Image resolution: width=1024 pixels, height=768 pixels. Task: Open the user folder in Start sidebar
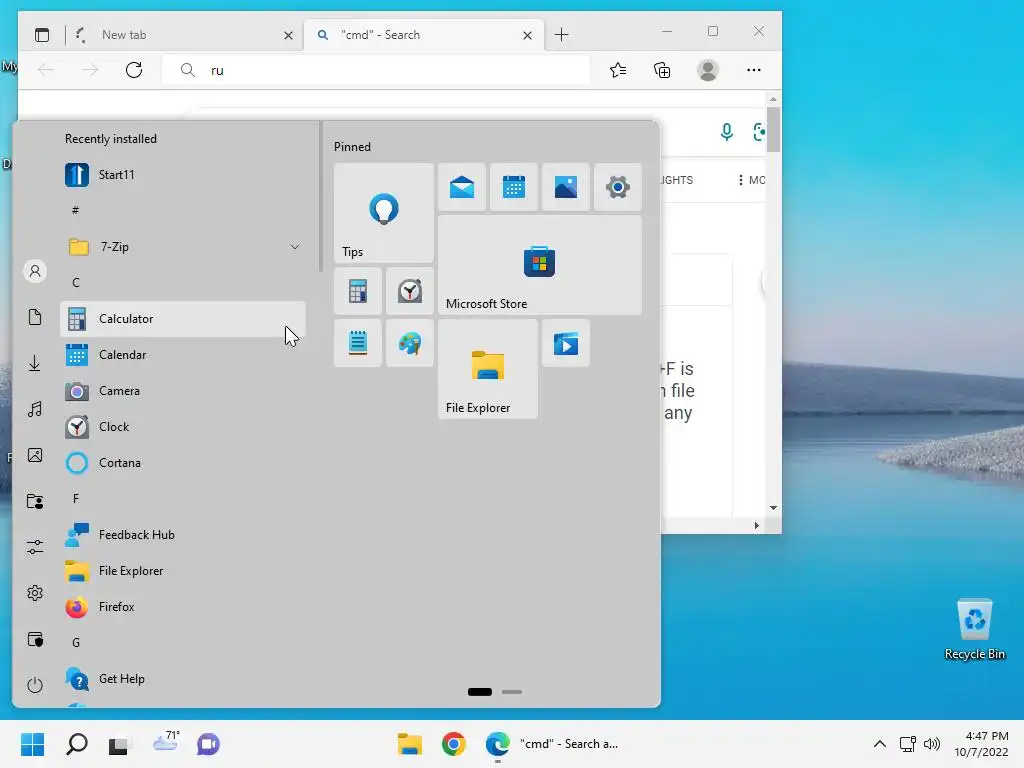[x=35, y=502]
